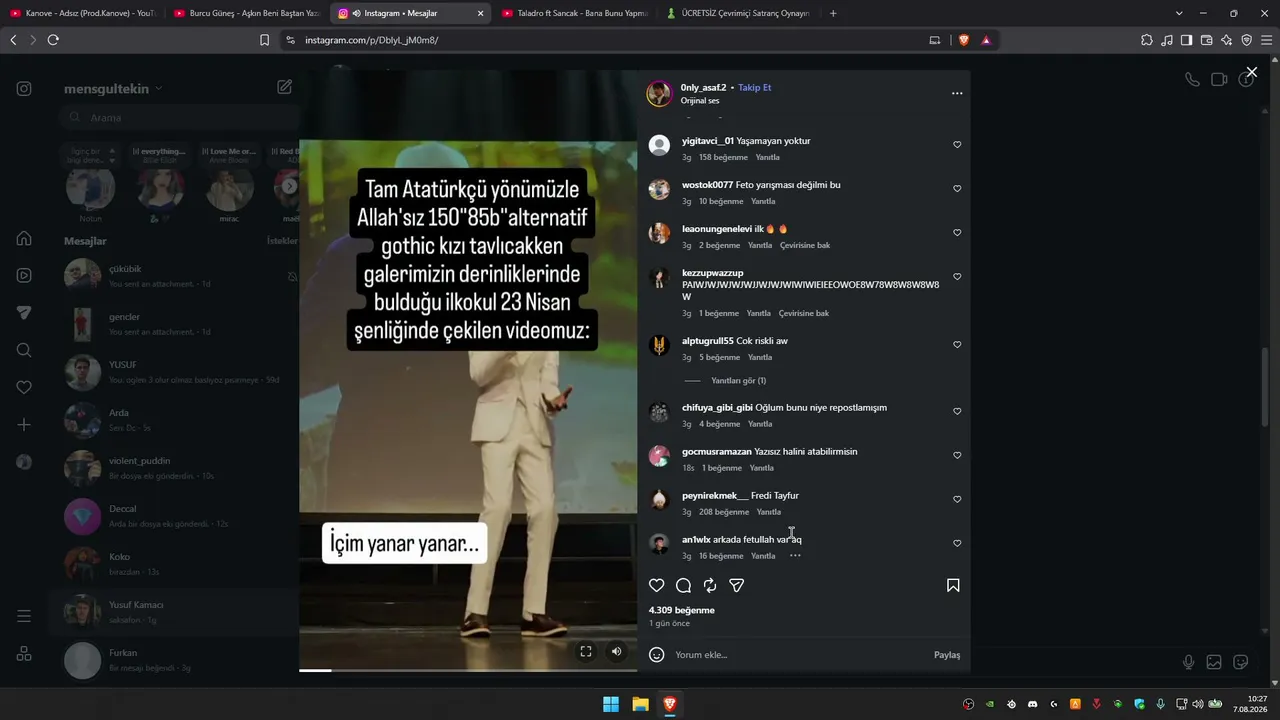
Task: Like gocmusramazan's comment
Action: (957, 455)
